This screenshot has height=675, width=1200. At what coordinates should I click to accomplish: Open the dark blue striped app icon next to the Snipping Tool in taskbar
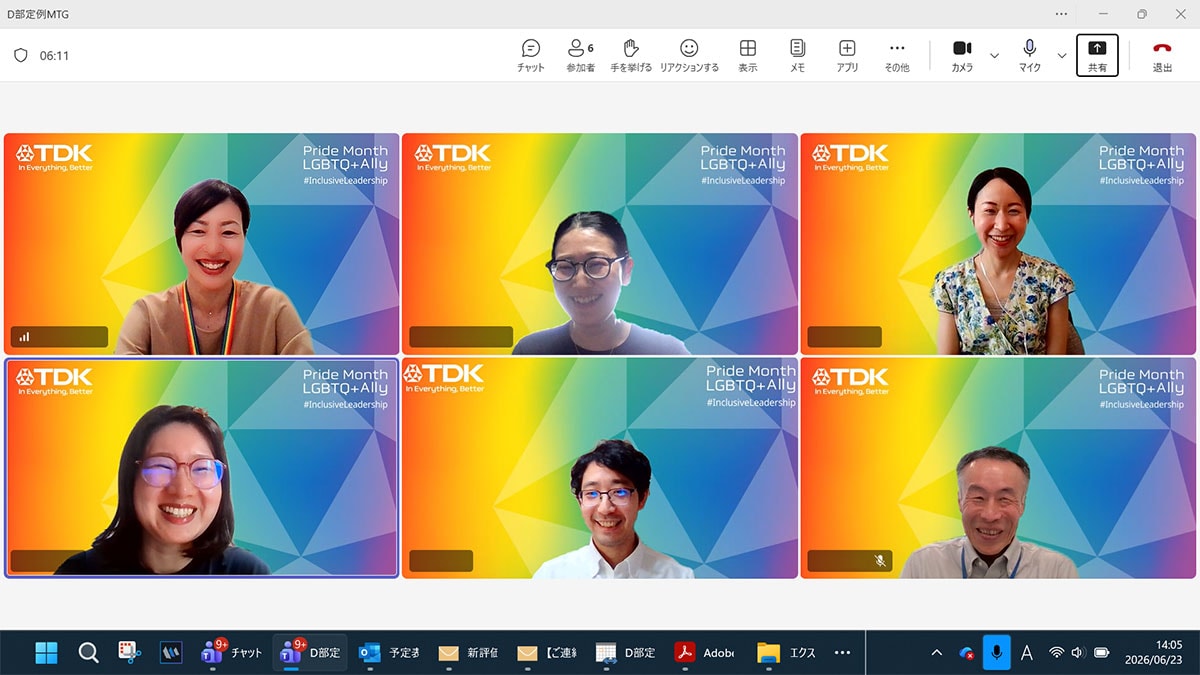click(x=170, y=653)
